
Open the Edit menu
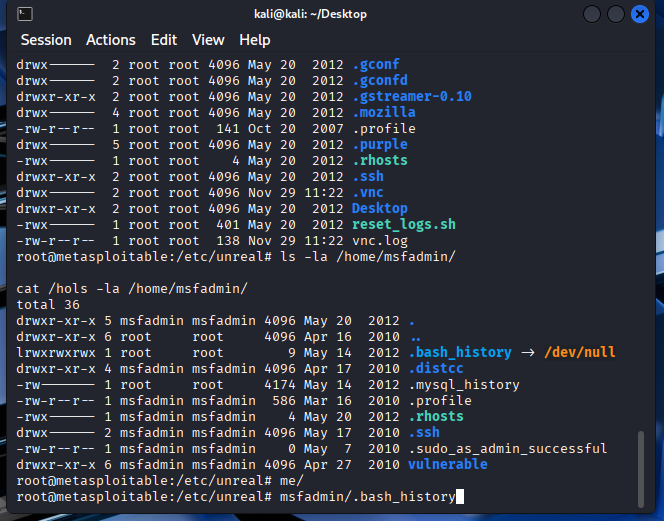163,40
